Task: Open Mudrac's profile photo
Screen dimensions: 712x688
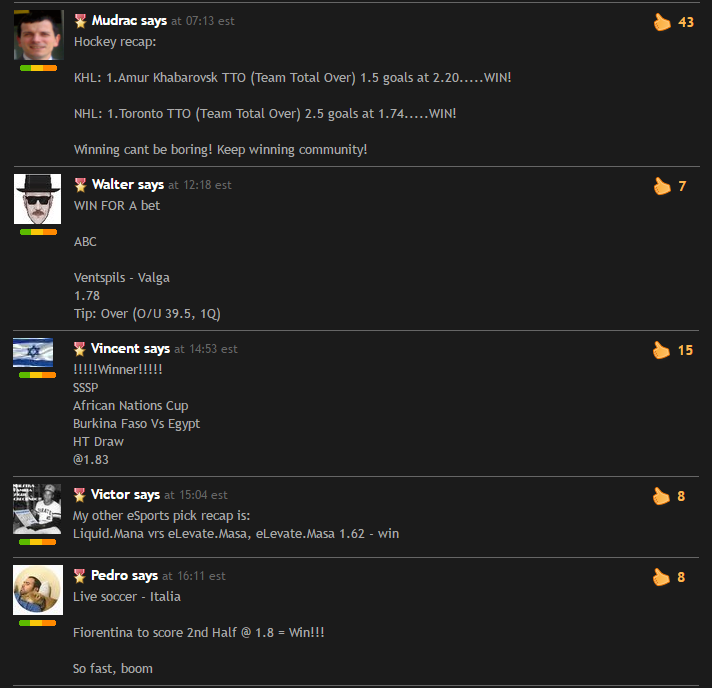Action: tap(39, 35)
